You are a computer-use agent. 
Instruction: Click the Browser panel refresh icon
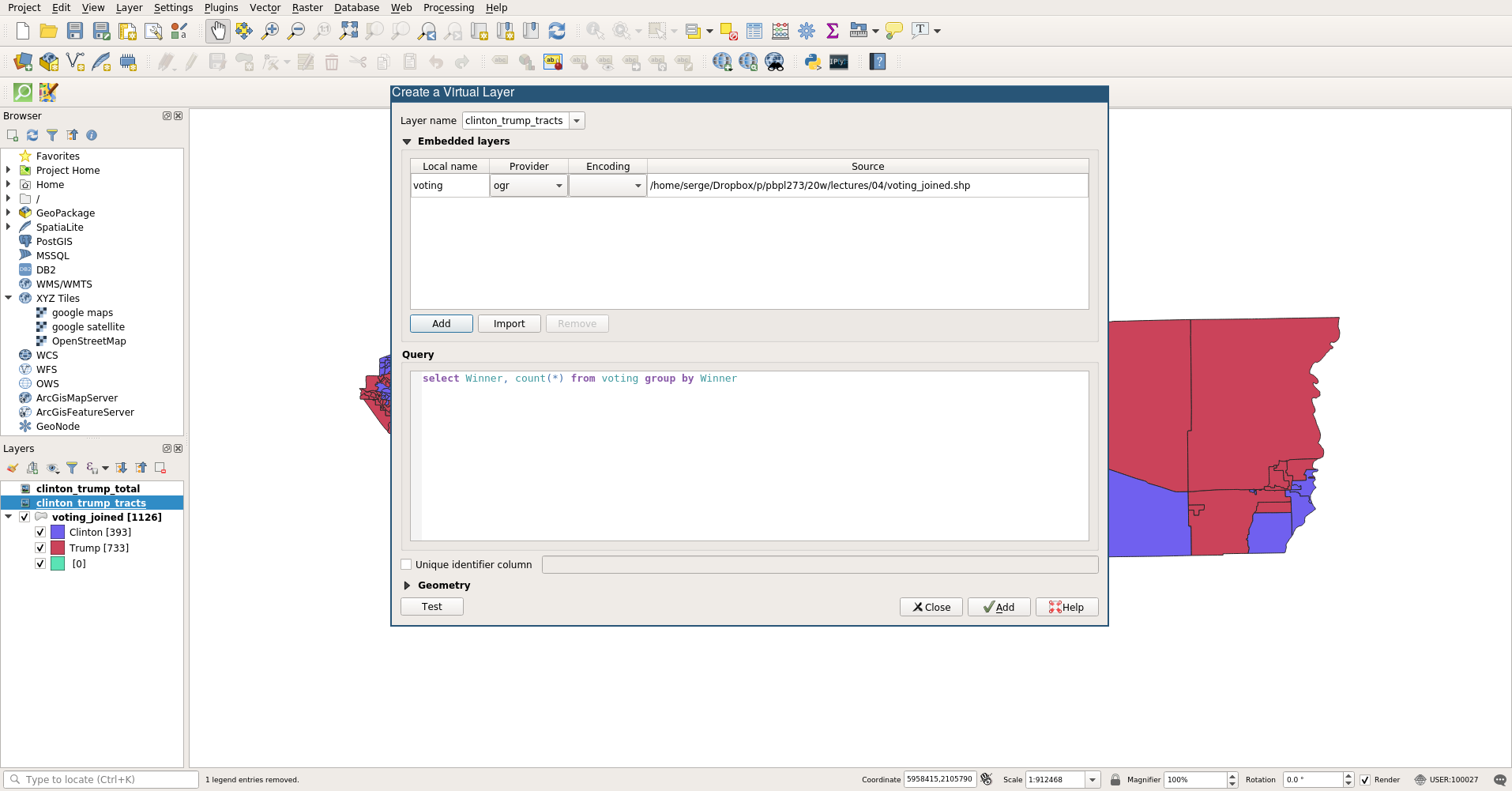[32, 135]
